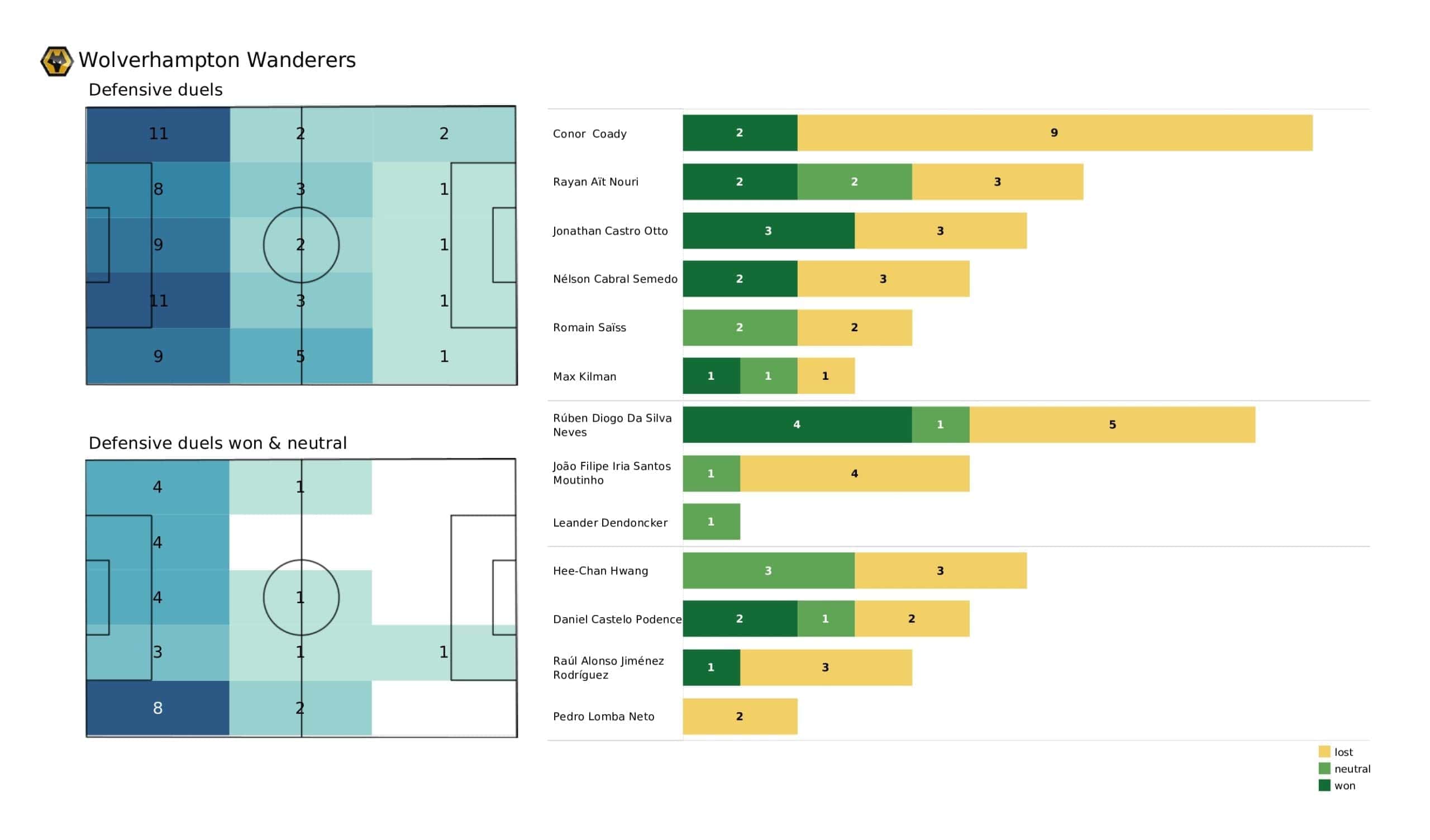Click the zone showing 5 in upper heatmap
This screenshot has width=1430, height=840.
click(301, 356)
